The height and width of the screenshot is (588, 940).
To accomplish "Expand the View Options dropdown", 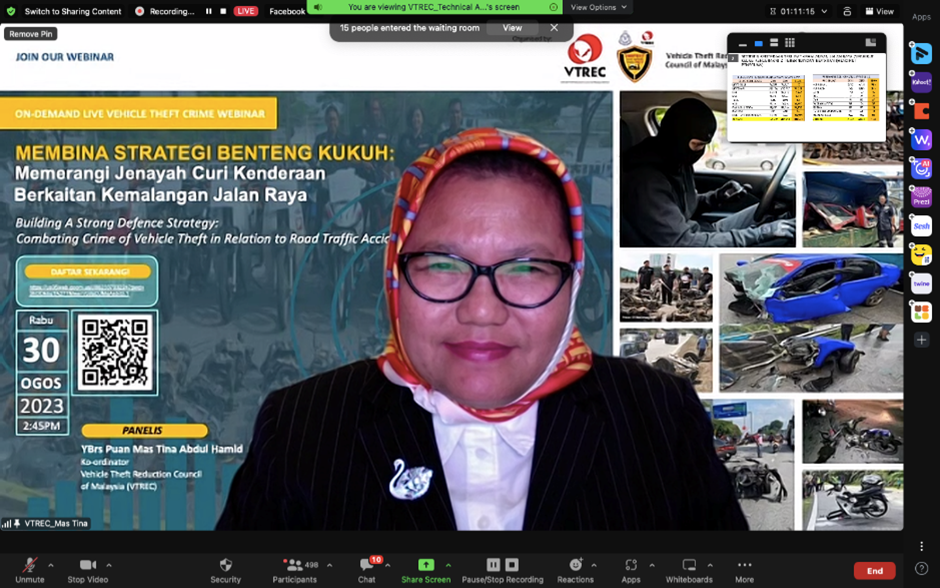I will 598,7.
